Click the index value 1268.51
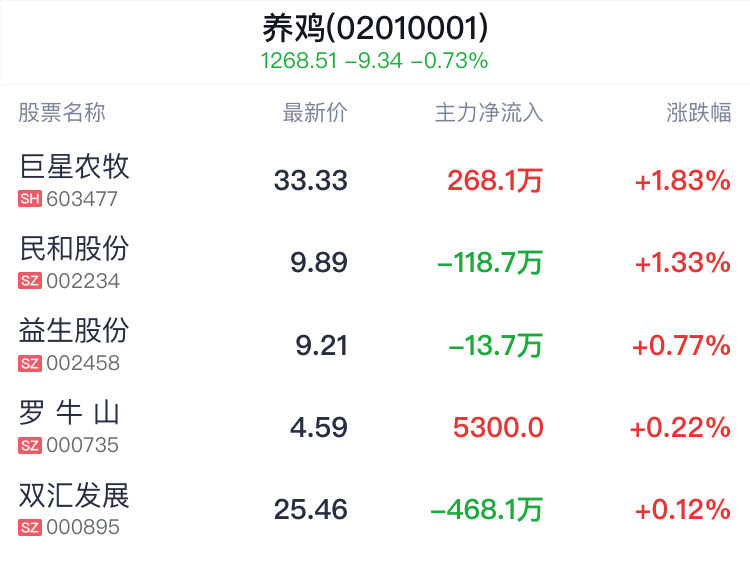750x564 pixels. click(x=299, y=61)
